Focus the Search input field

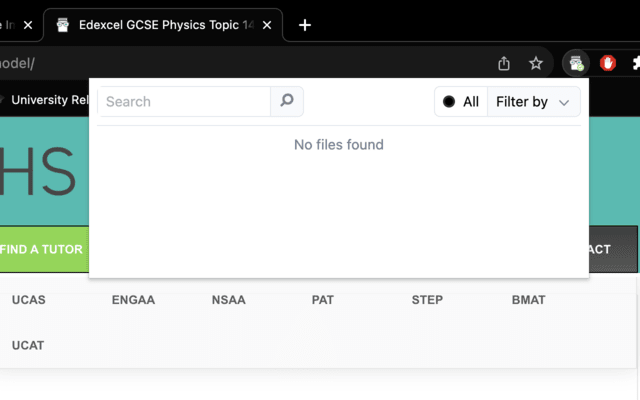184,101
